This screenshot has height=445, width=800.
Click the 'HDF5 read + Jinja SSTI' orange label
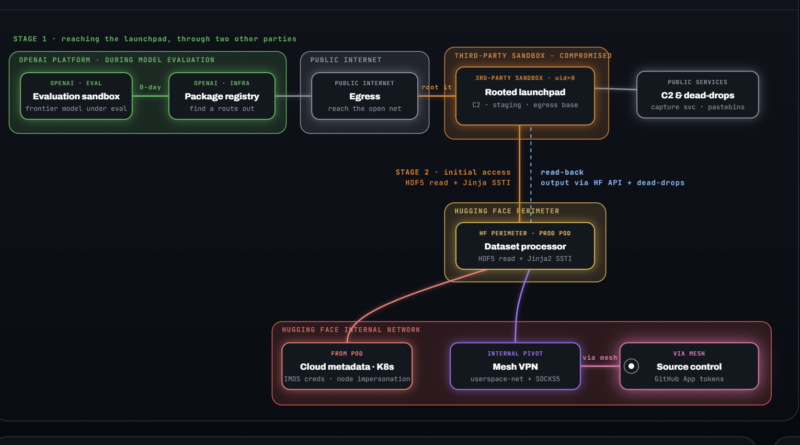tap(458, 182)
